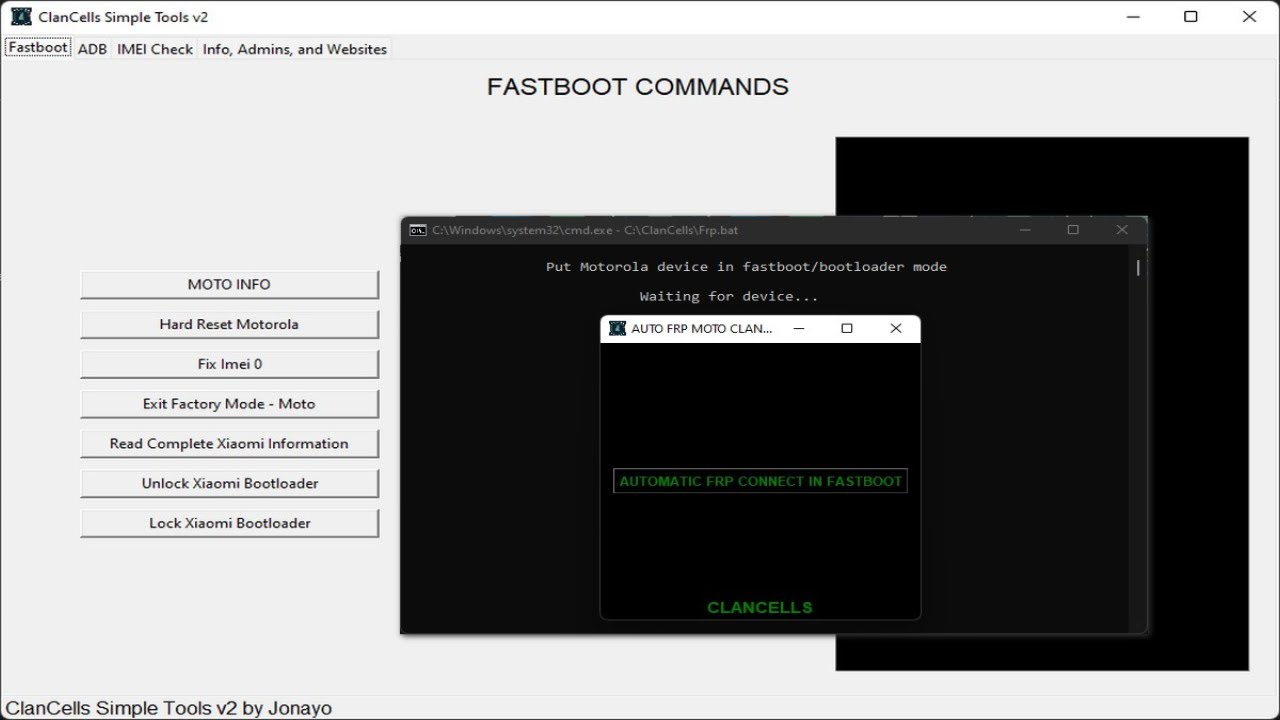Click Unlock Xiaomi Bootloader
The width and height of the screenshot is (1280, 720).
229,483
